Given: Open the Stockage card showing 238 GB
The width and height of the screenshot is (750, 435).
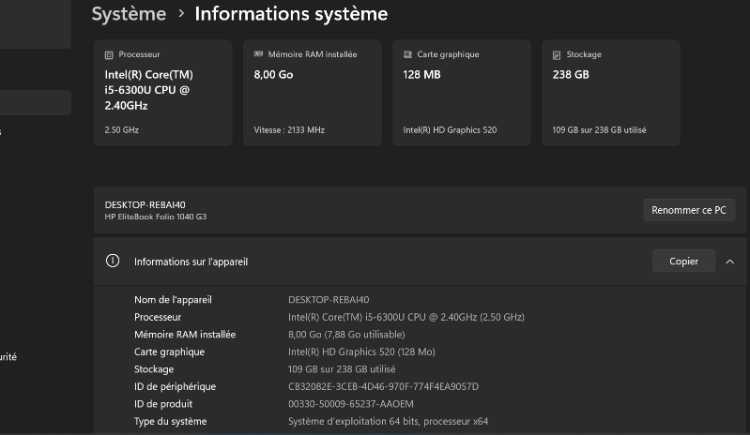Looking at the screenshot, I should pyautogui.click(x=611, y=93).
